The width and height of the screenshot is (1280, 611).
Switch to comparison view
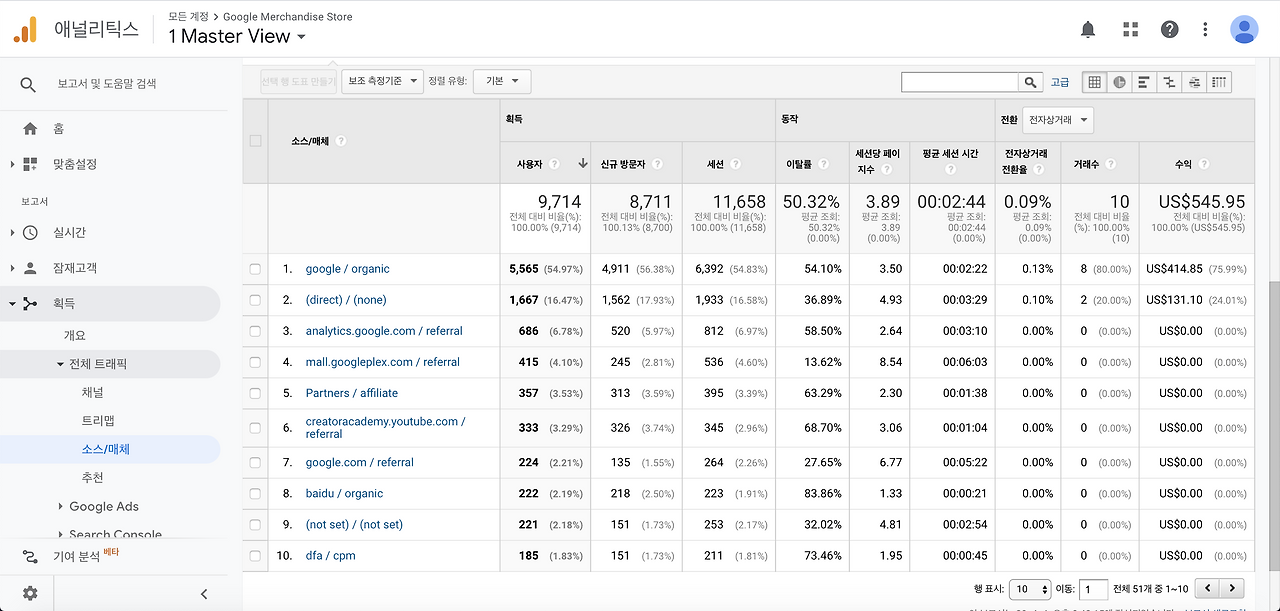point(1169,82)
